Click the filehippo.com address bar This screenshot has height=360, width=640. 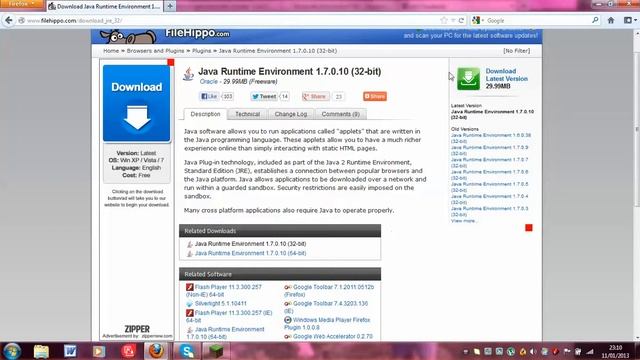(x=229, y=20)
